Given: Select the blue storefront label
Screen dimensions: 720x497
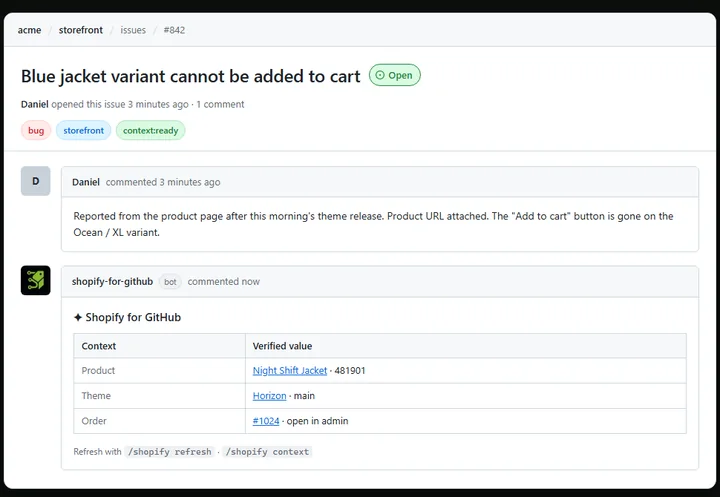Looking at the screenshot, I should coord(84,130).
